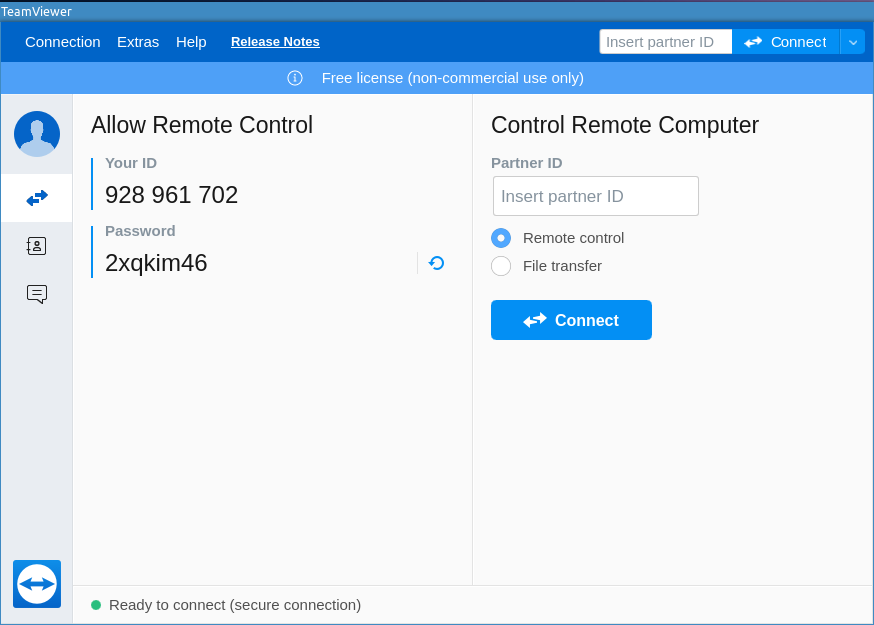The image size is (874, 625).
Task: Click the free license info icon
Action: [295, 78]
